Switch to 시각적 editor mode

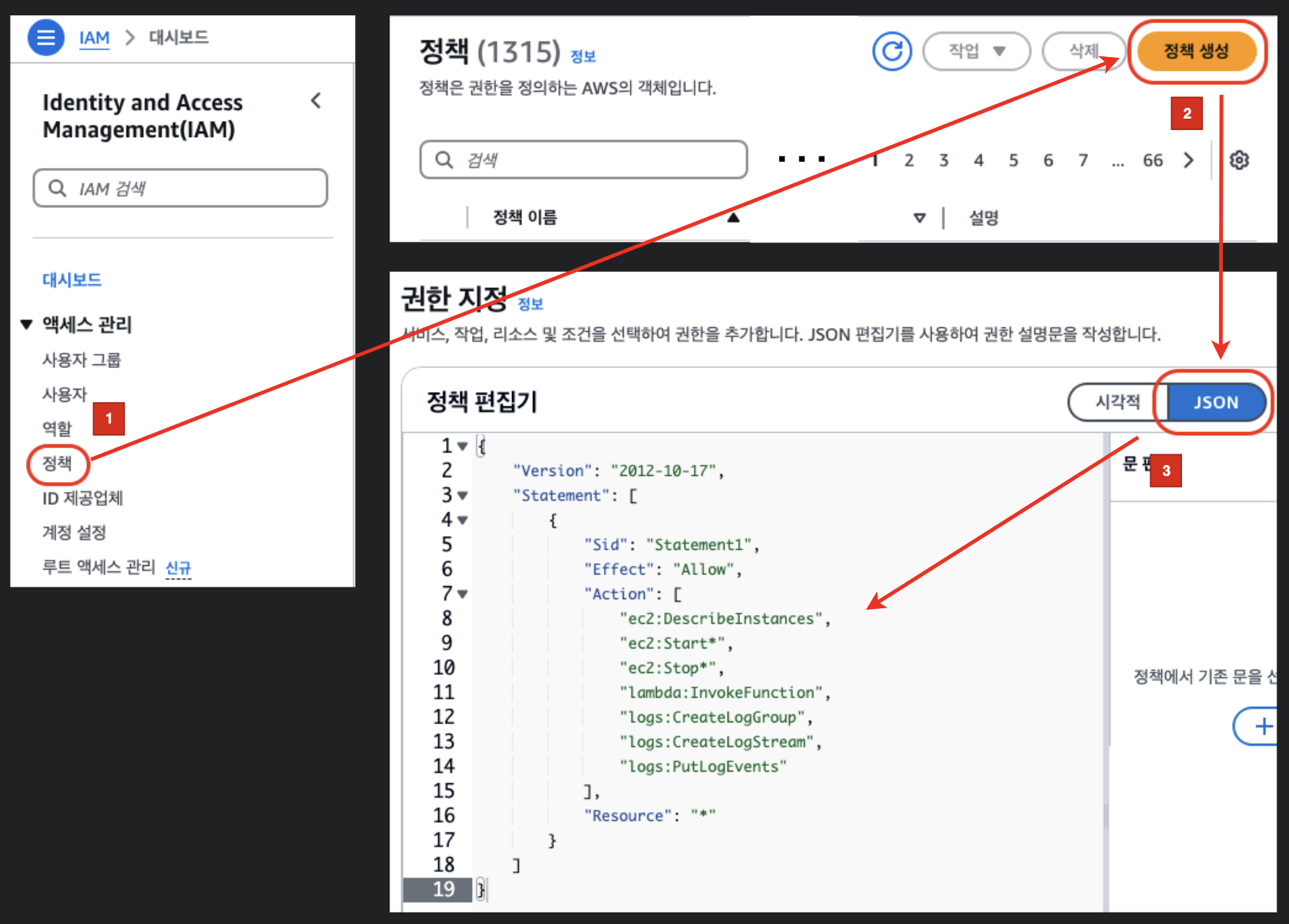click(x=1117, y=402)
